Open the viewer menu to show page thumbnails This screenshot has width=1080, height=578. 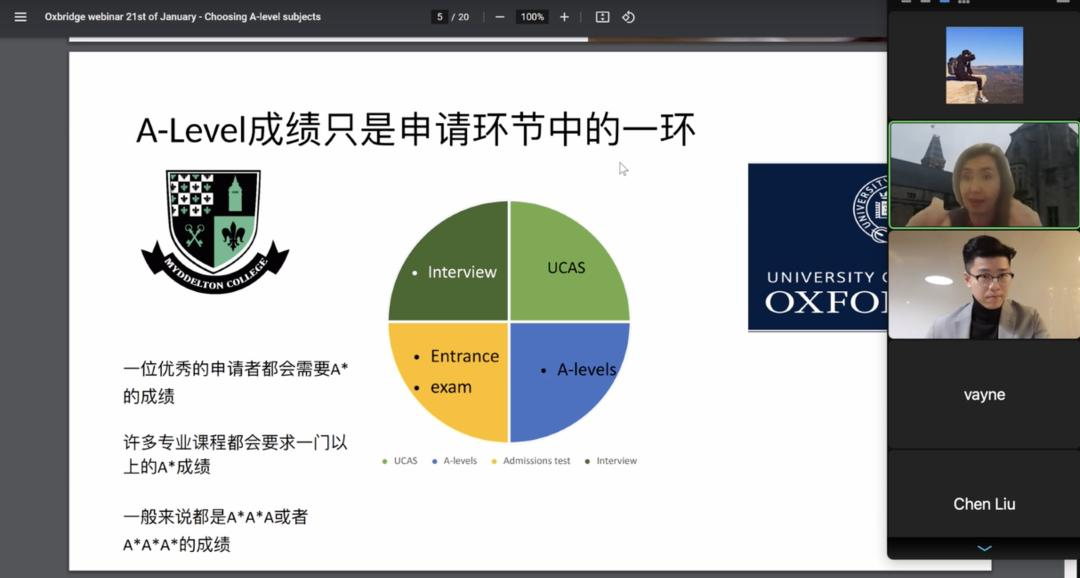tap(19, 16)
